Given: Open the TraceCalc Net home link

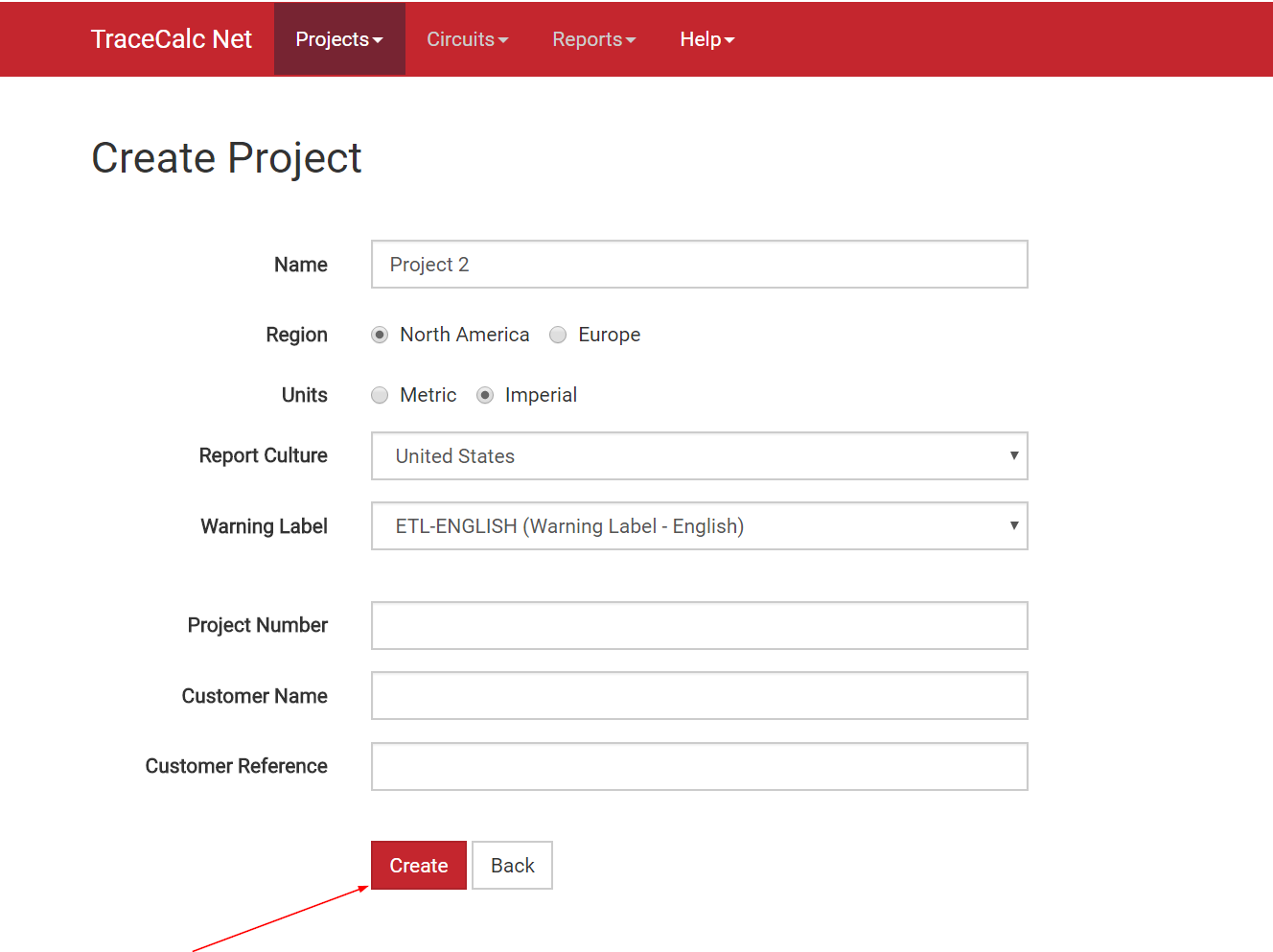Looking at the screenshot, I should click(x=171, y=39).
